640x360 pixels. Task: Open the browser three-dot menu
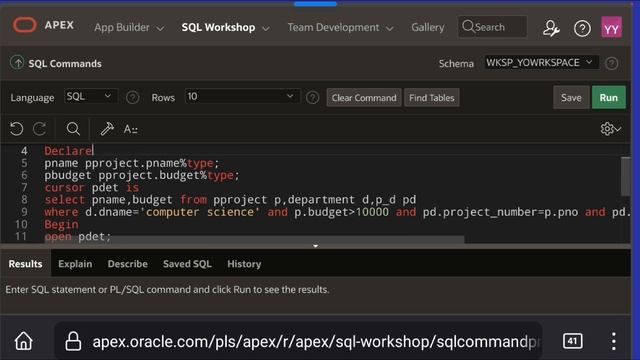[613, 341]
